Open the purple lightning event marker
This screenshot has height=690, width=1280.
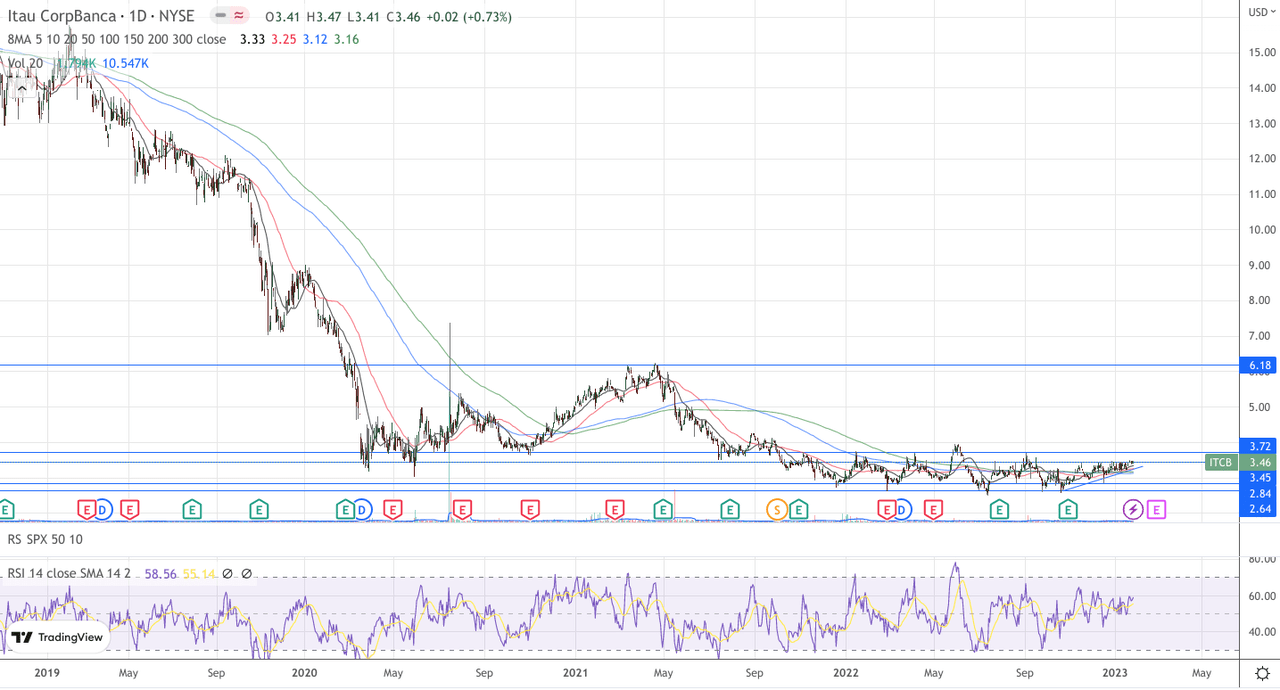(1133, 510)
